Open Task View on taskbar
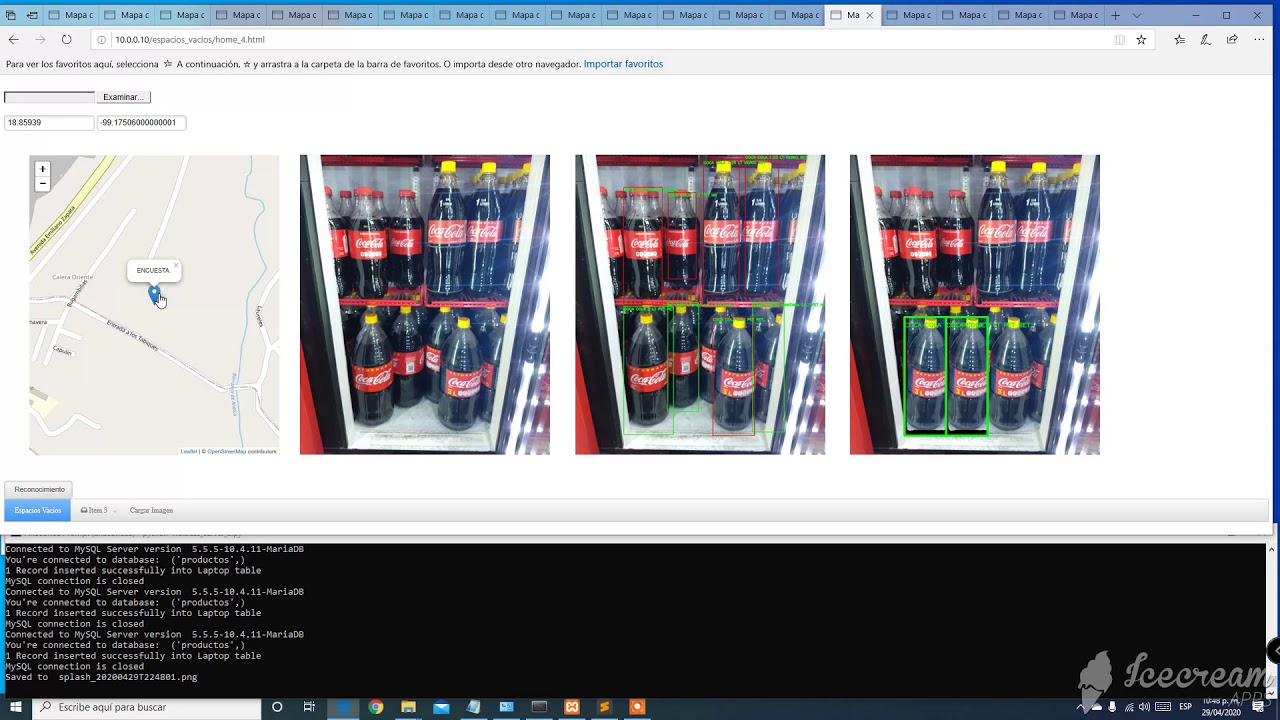 click(x=310, y=707)
